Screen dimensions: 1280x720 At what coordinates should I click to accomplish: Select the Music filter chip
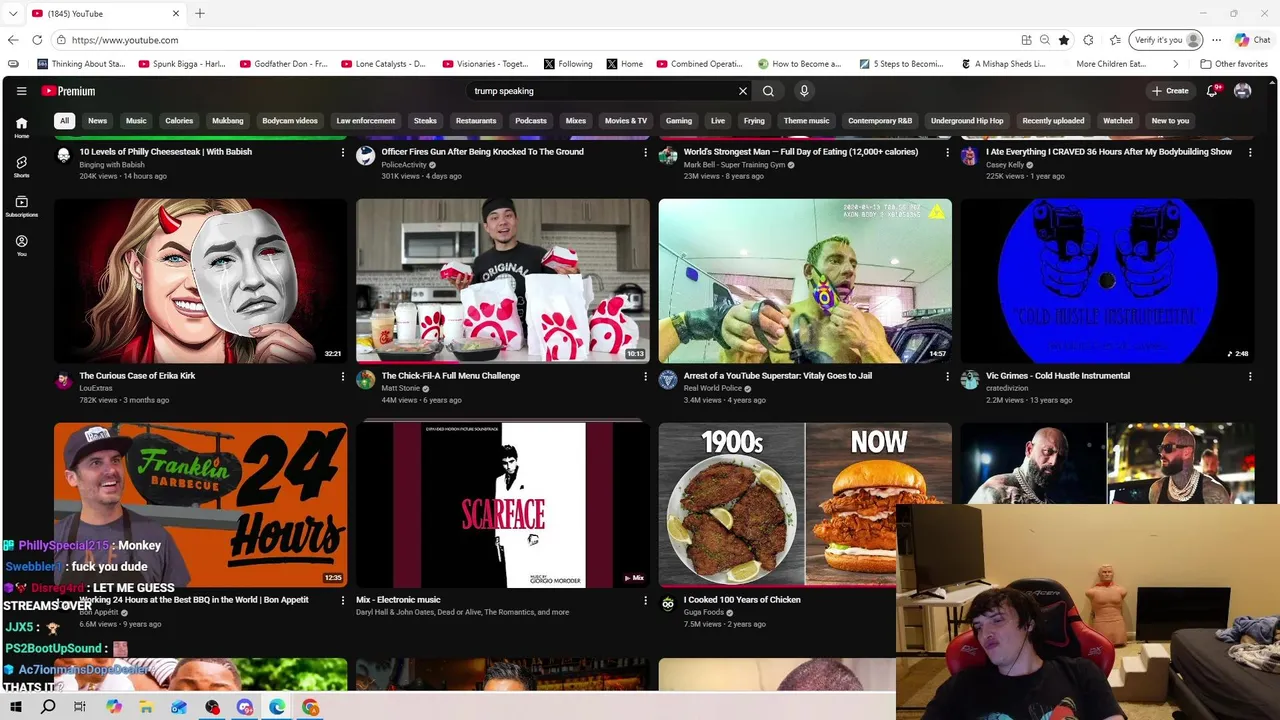coord(136,121)
